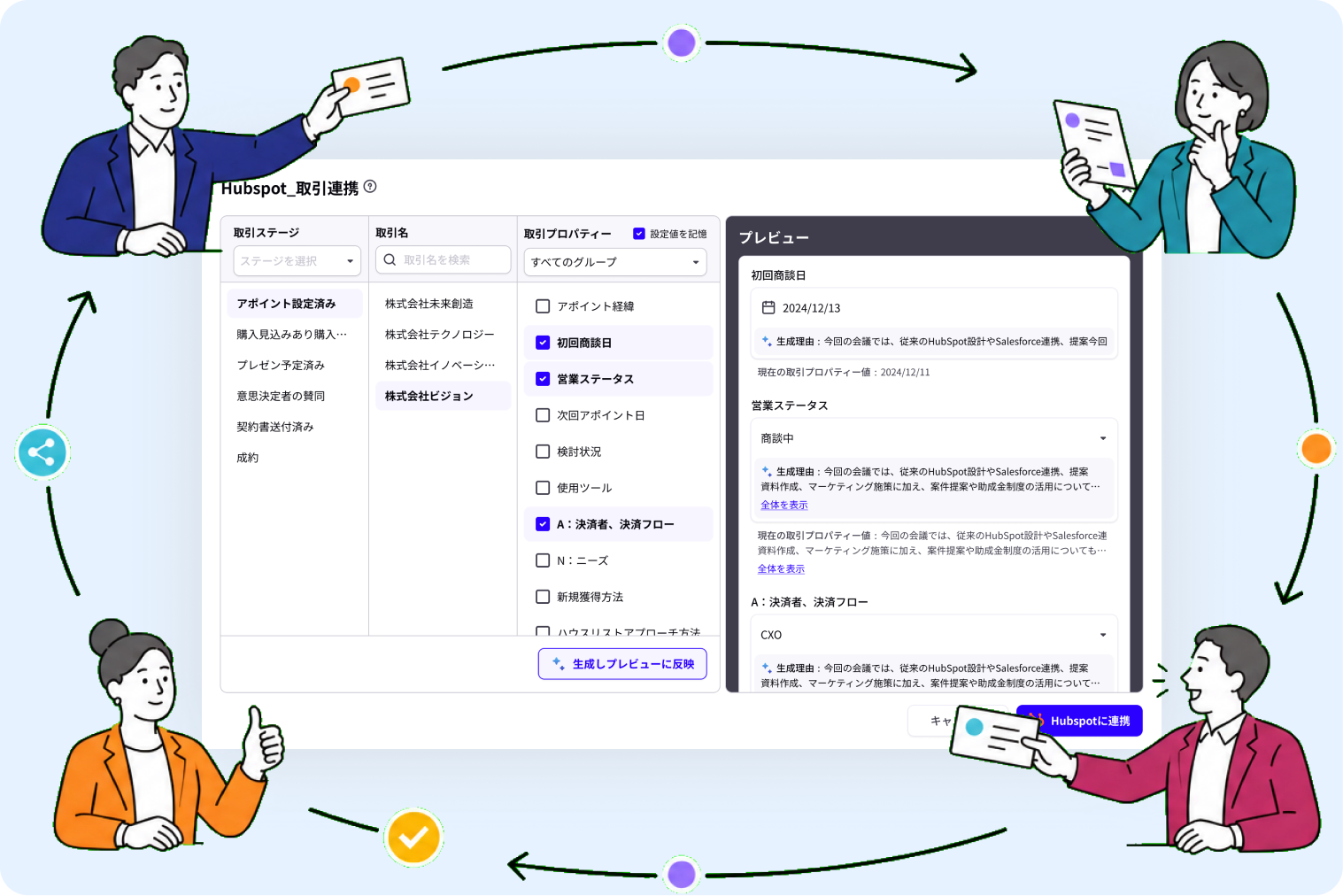This screenshot has width=1343, height=896.
Task: Click sparkle icon under the 2024/12/13 date
Action: [767, 340]
